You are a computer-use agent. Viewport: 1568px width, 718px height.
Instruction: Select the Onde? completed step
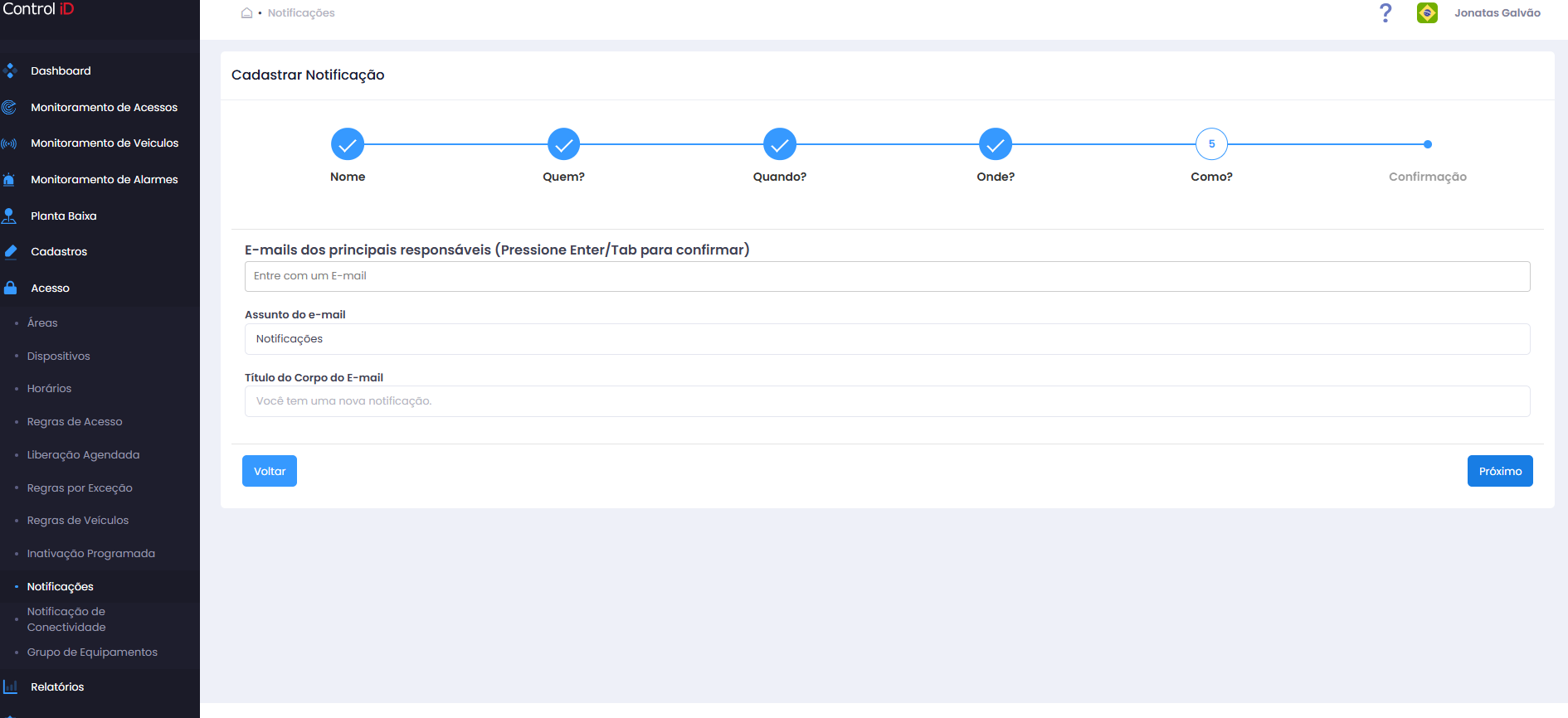(x=996, y=144)
